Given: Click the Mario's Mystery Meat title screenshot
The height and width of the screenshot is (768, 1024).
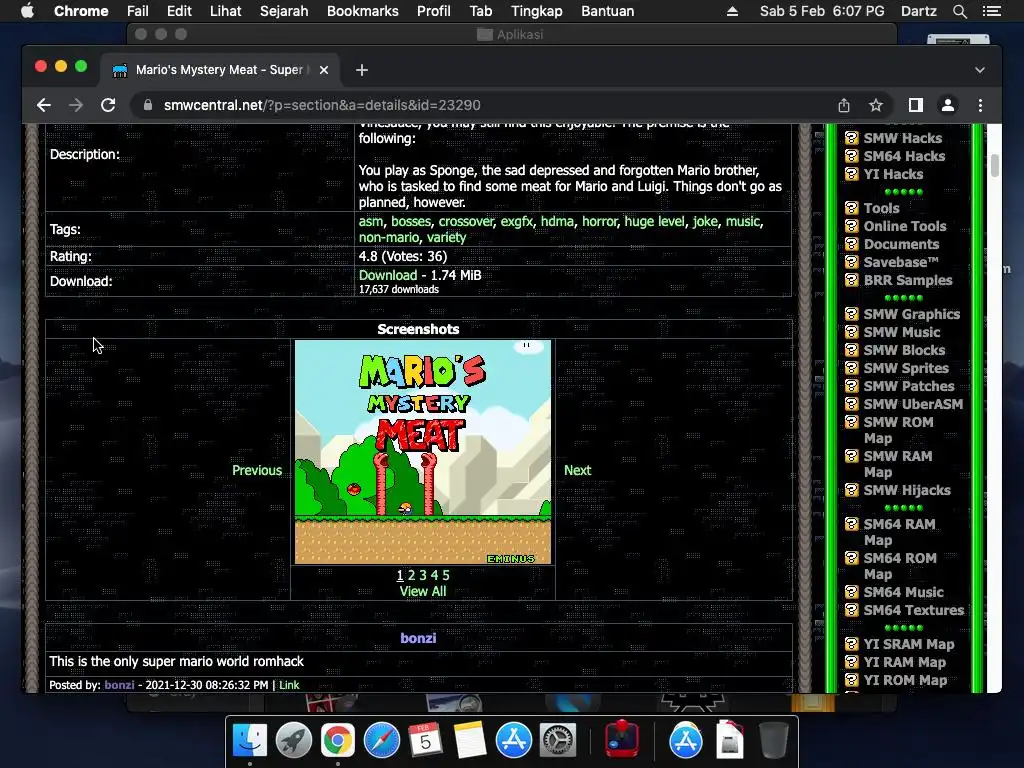Looking at the screenshot, I should (423, 452).
